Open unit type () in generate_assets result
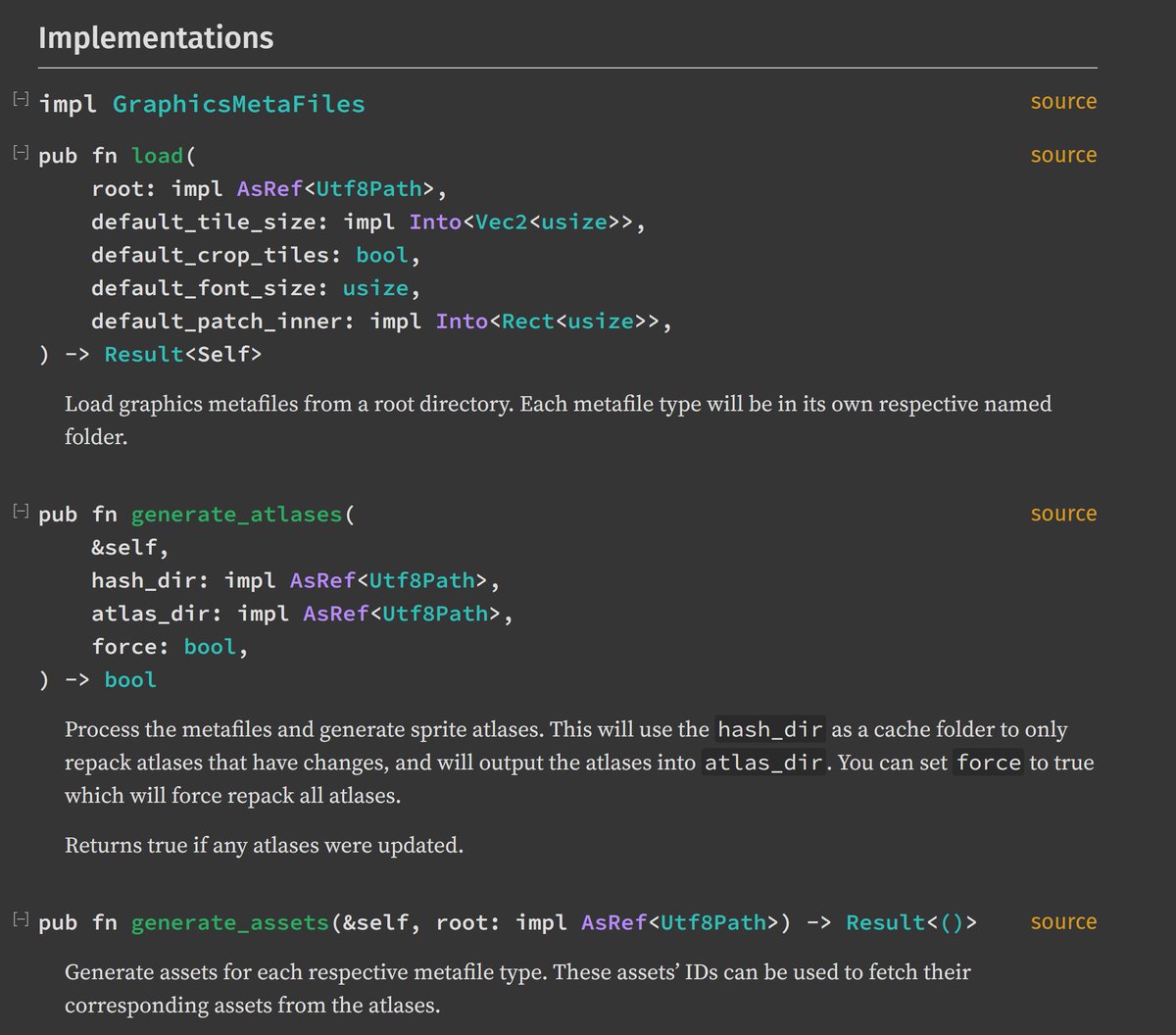 tap(952, 922)
